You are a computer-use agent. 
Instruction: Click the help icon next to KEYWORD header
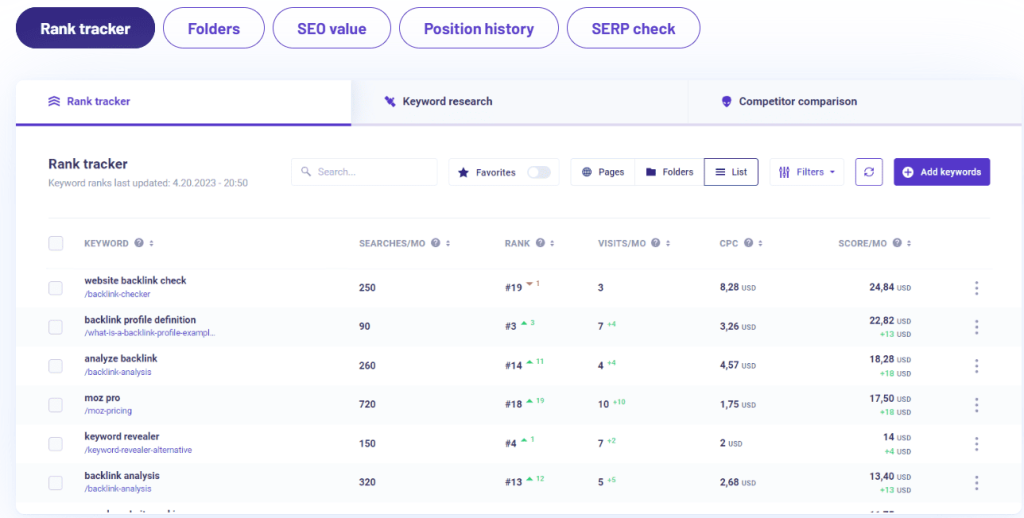[x=138, y=243]
